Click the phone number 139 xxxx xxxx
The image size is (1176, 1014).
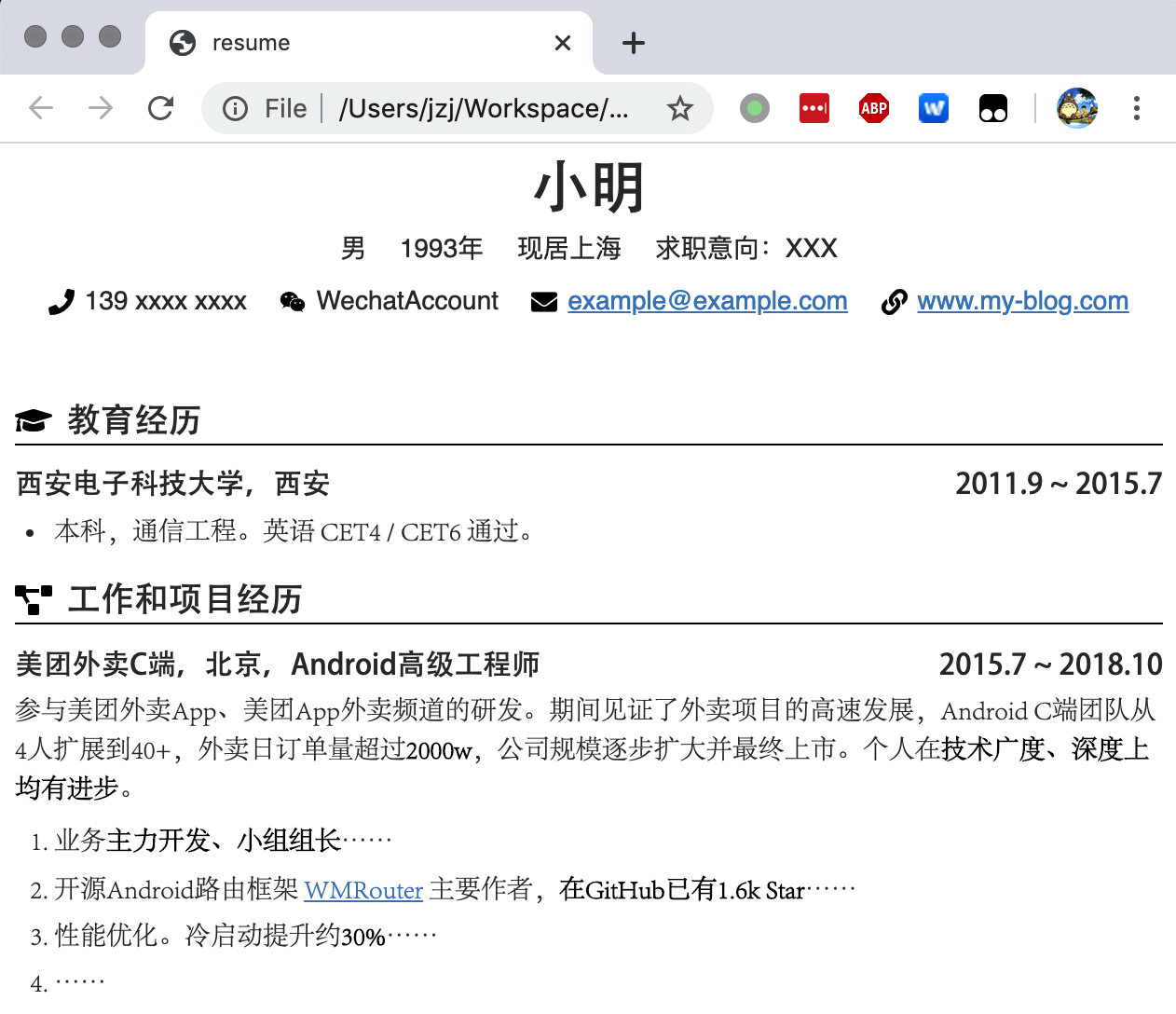pos(166,301)
